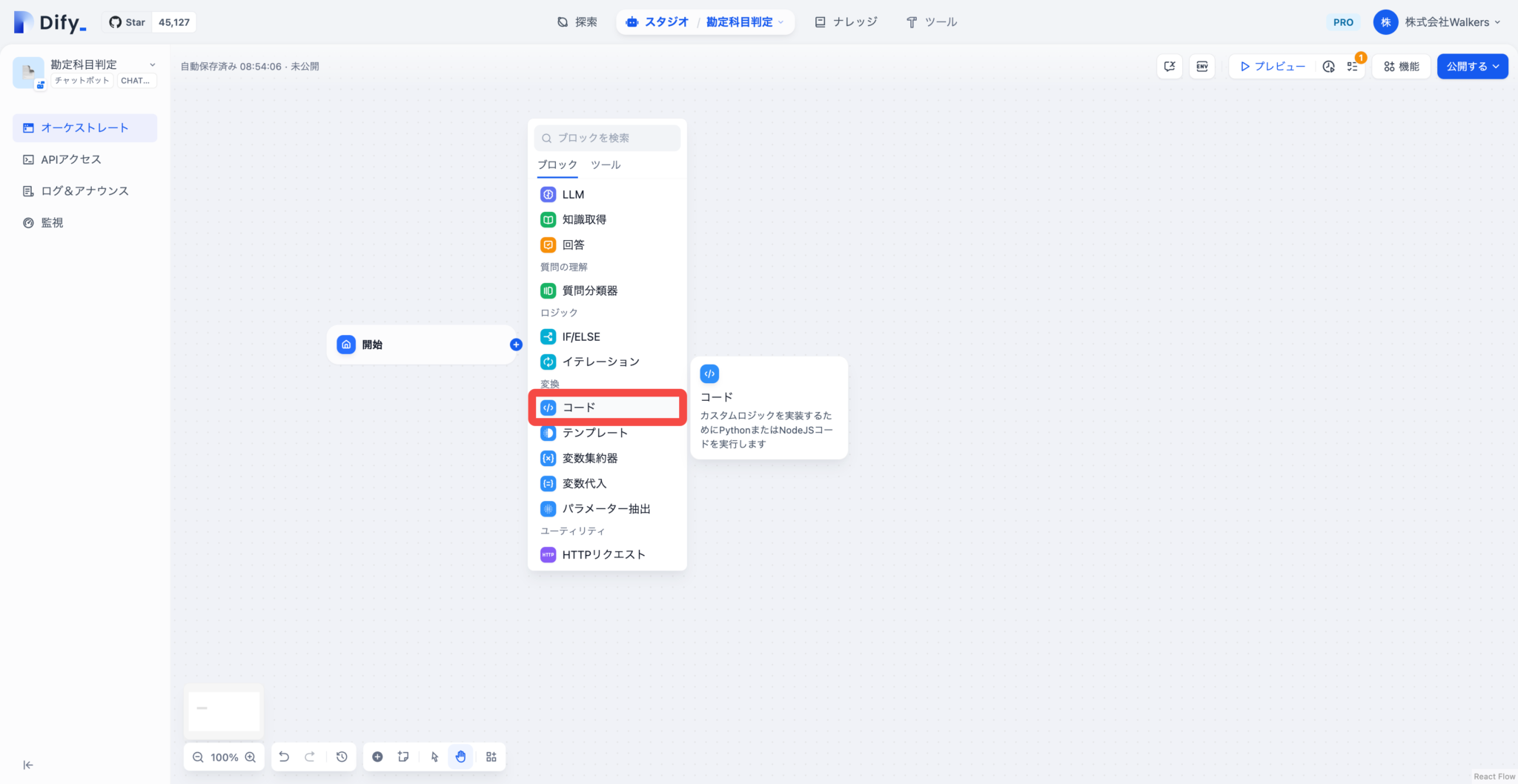Open the version history clock icon
This screenshot has height=784, width=1518.
coord(342,757)
